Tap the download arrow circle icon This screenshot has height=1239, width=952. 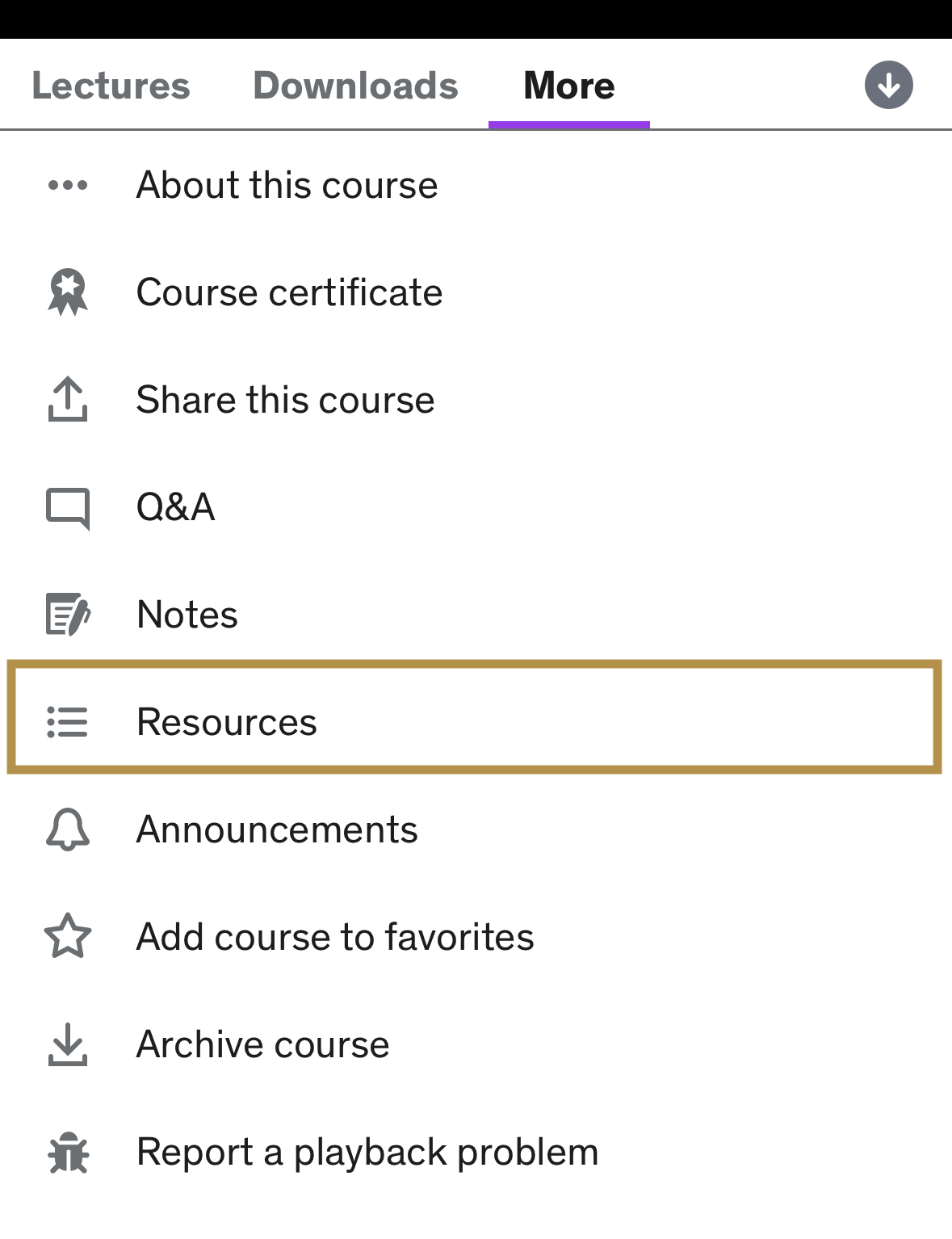click(888, 85)
